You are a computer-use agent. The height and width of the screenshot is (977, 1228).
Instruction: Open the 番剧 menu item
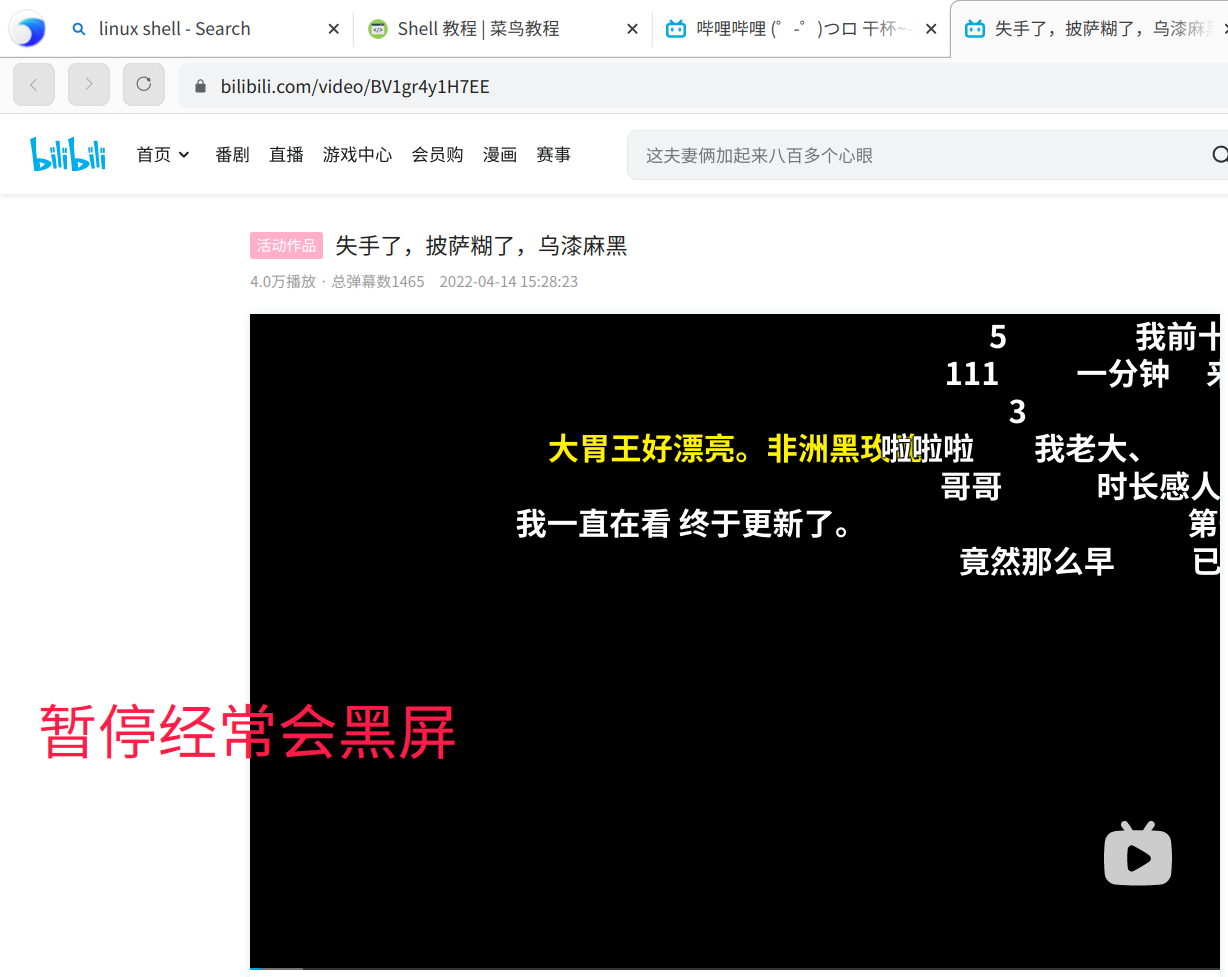(x=232, y=154)
